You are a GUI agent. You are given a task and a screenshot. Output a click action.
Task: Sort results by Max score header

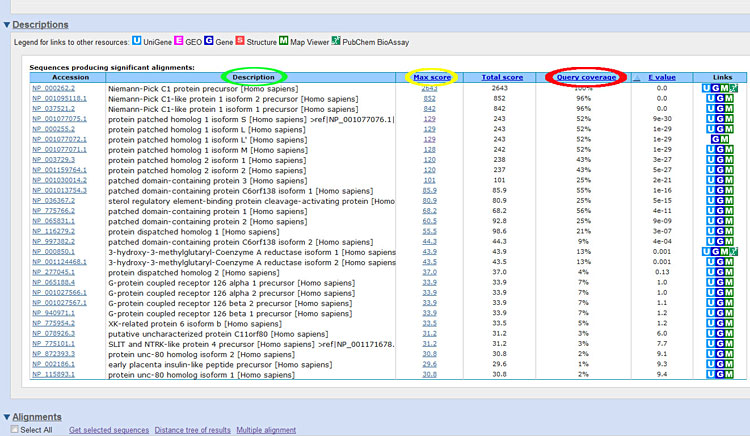(432, 77)
